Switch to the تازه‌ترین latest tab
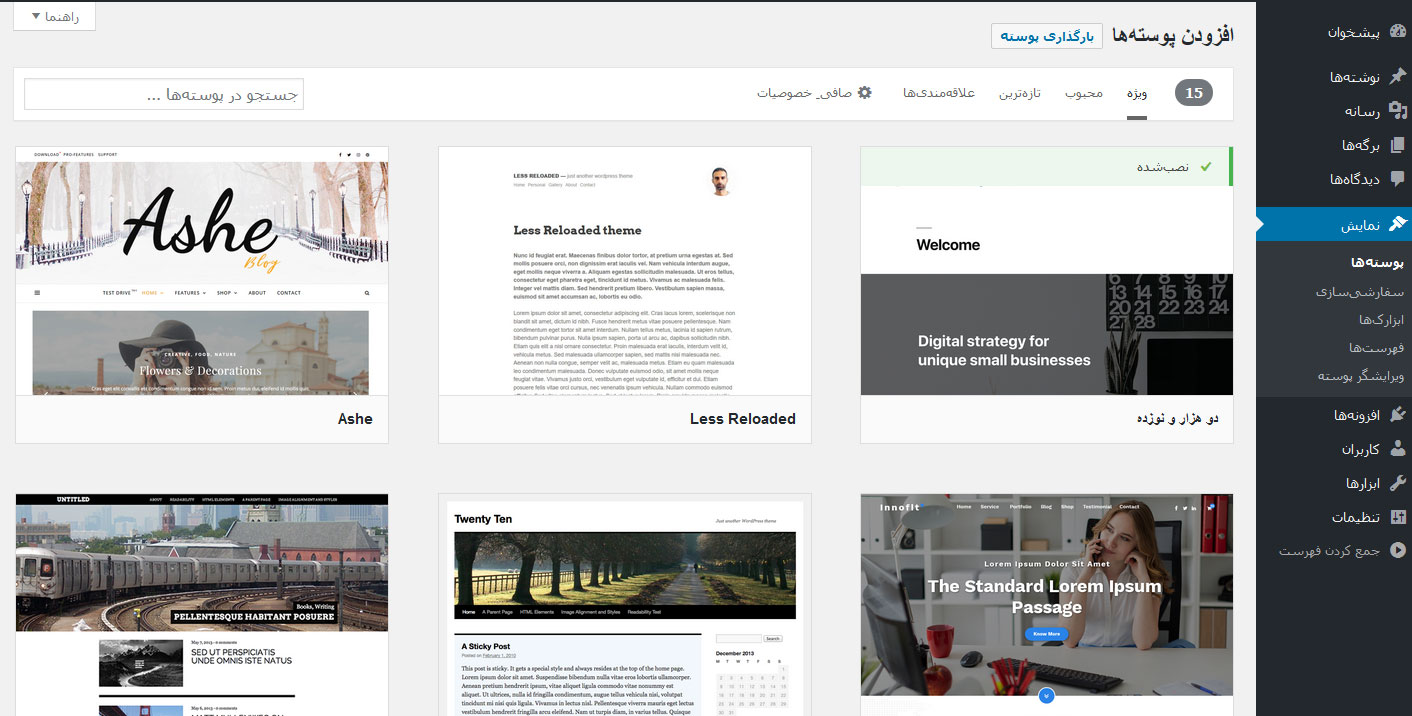The image size is (1412, 716). 1020,93
